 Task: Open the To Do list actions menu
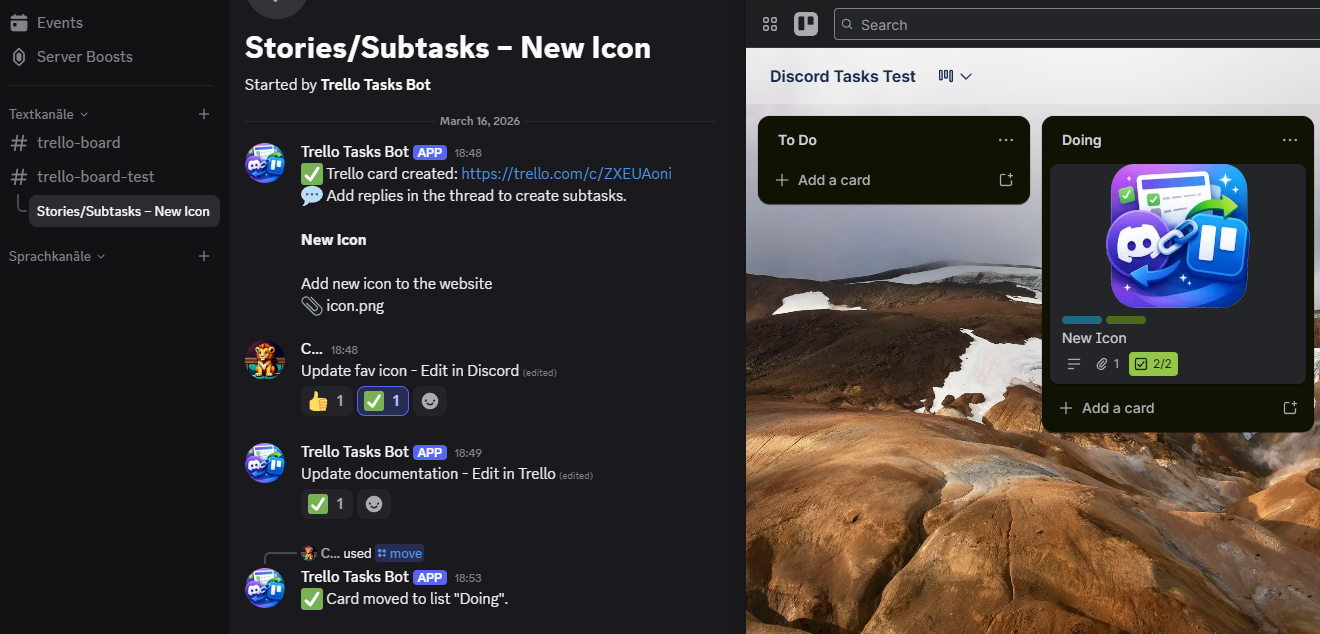[x=1006, y=140]
